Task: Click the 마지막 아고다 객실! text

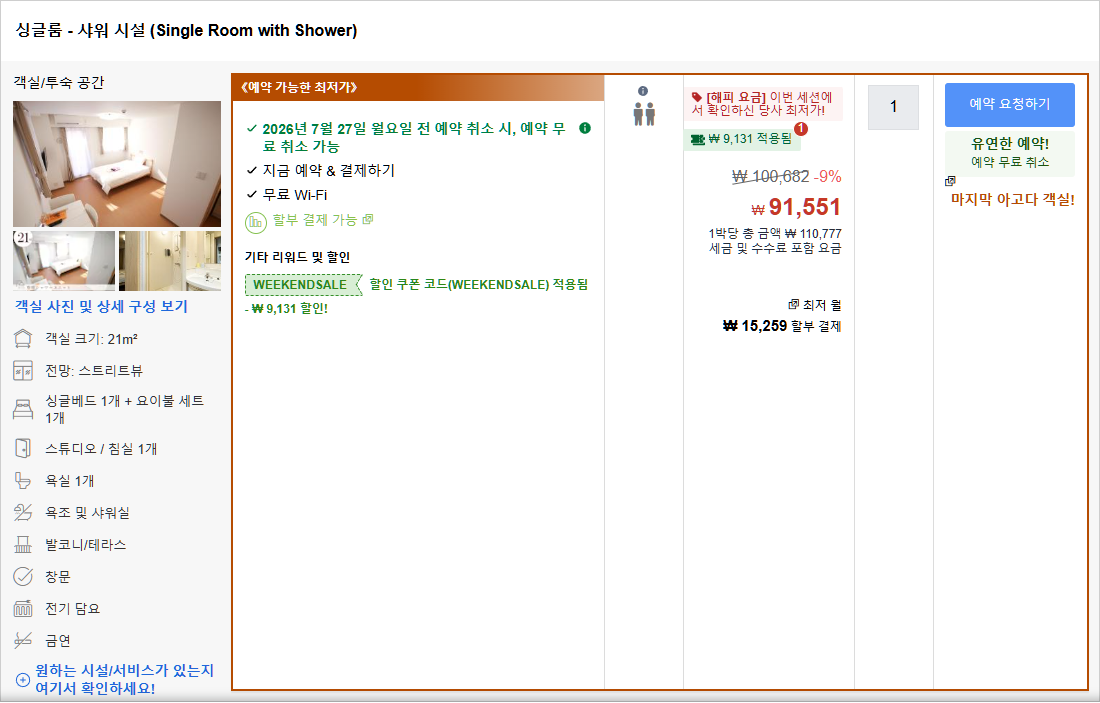Action: [1012, 199]
